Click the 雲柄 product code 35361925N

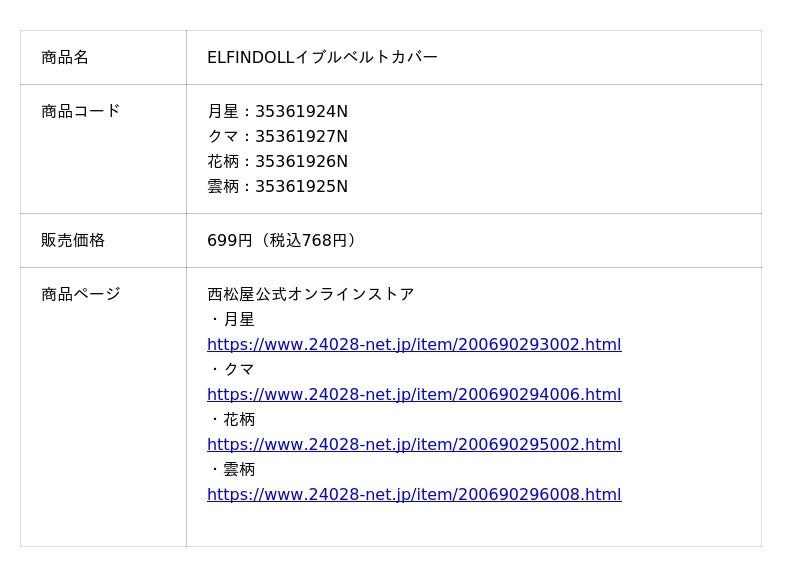click(x=301, y=186)
